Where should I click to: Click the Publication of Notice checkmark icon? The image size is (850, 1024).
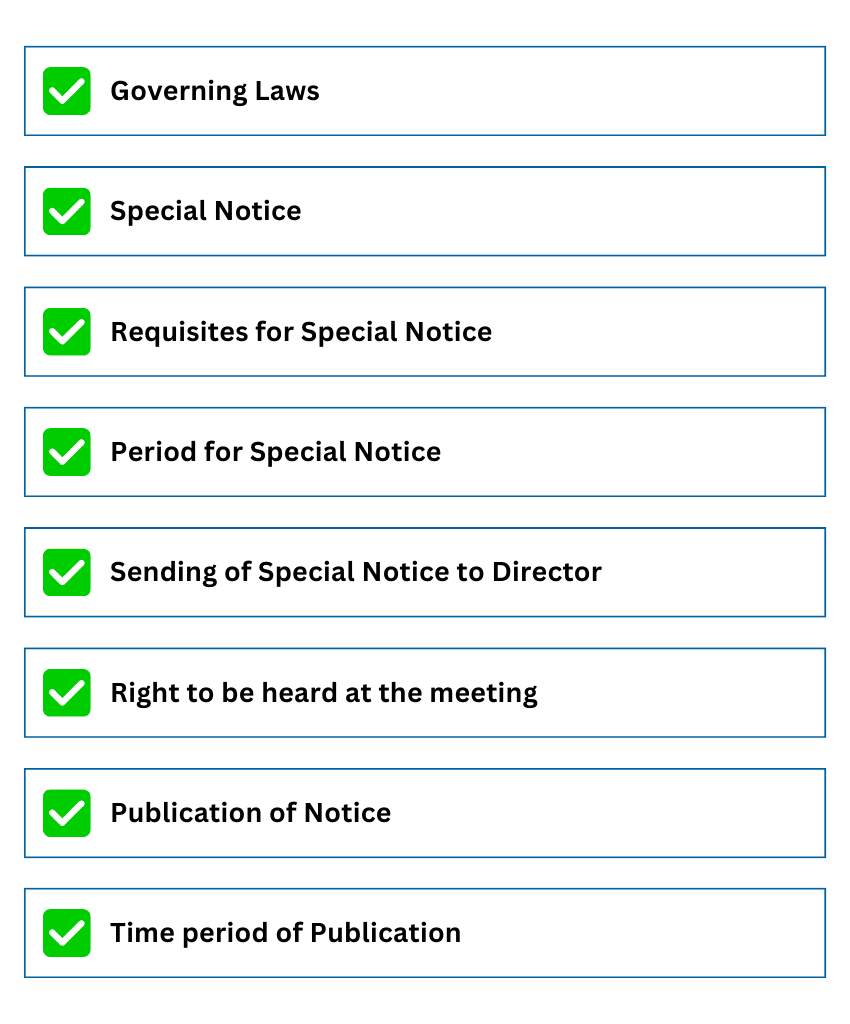(67, 813)
